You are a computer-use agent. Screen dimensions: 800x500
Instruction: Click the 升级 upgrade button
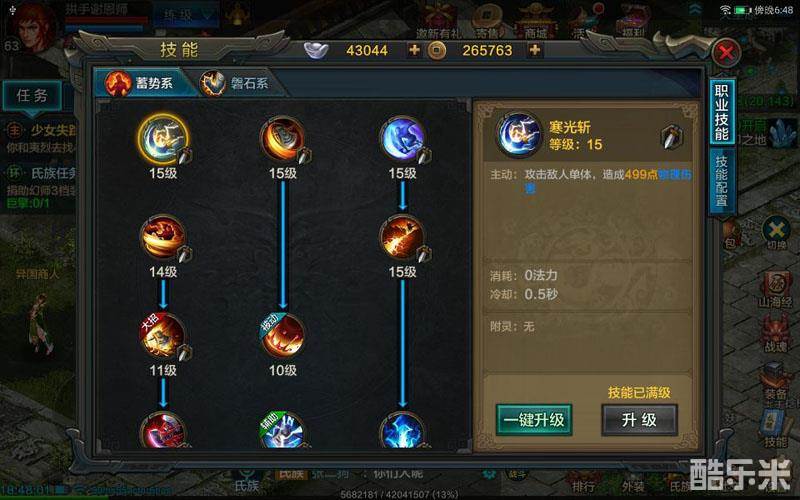639,420
